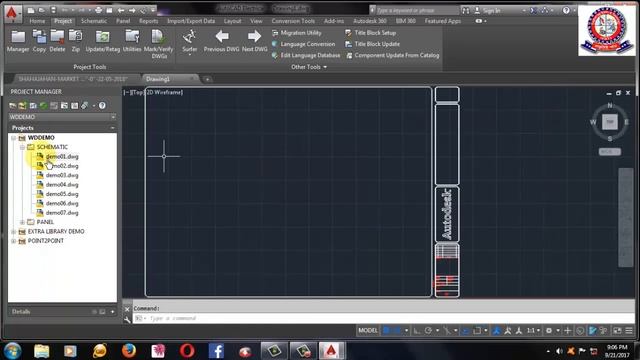
Task: Click the Project Manager help icon
Action: point(102,106)
